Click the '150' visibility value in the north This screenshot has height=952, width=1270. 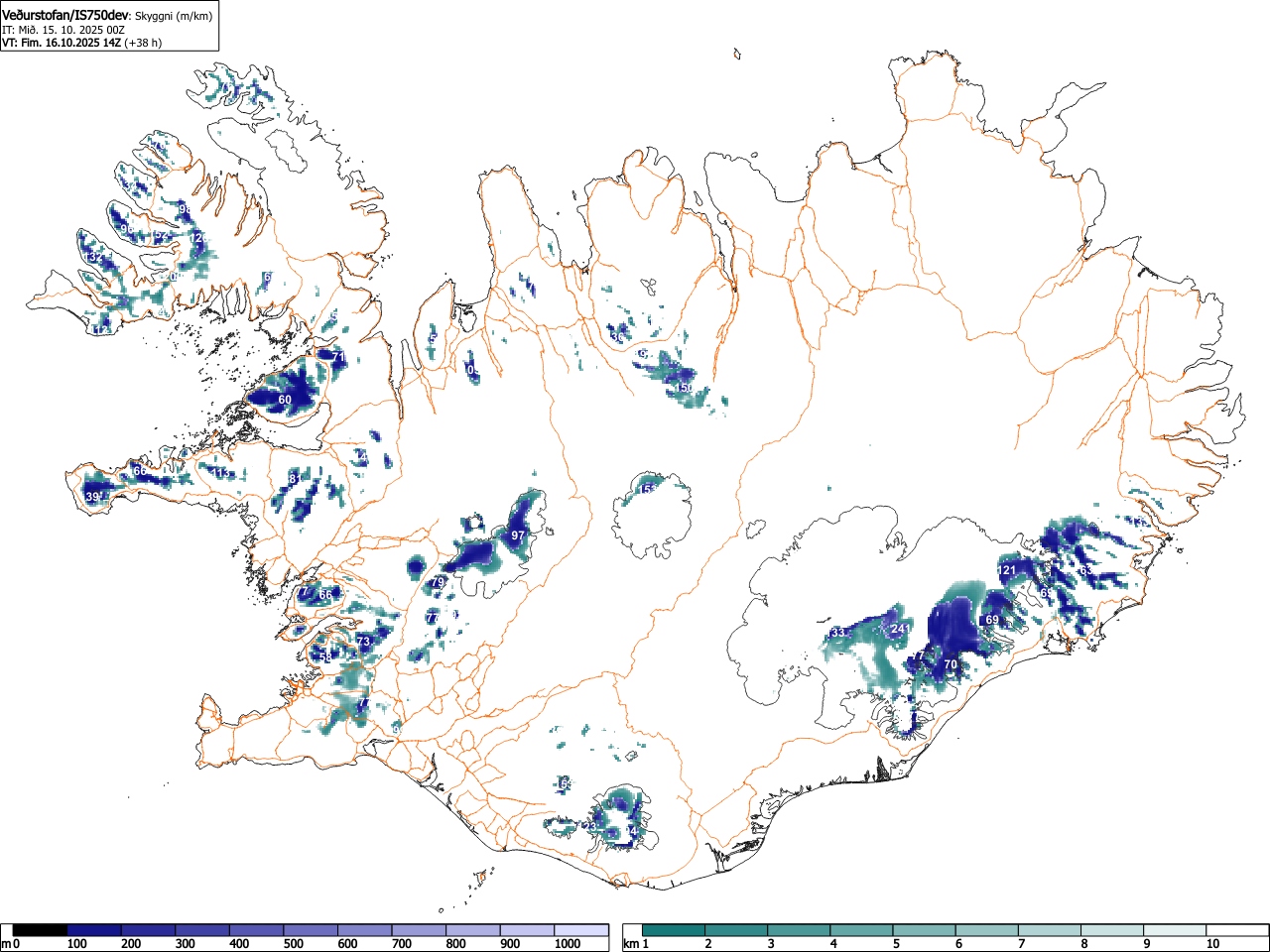coord(685,388)
